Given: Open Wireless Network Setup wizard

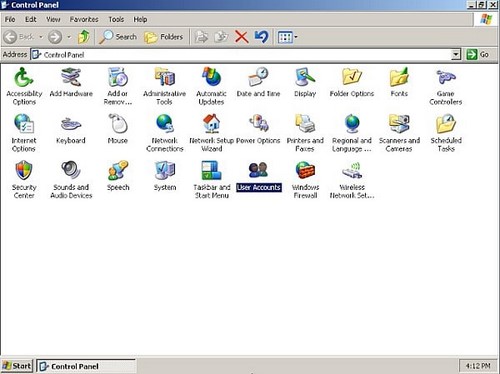Looking at the screenshot, I should tap(352, 179).
